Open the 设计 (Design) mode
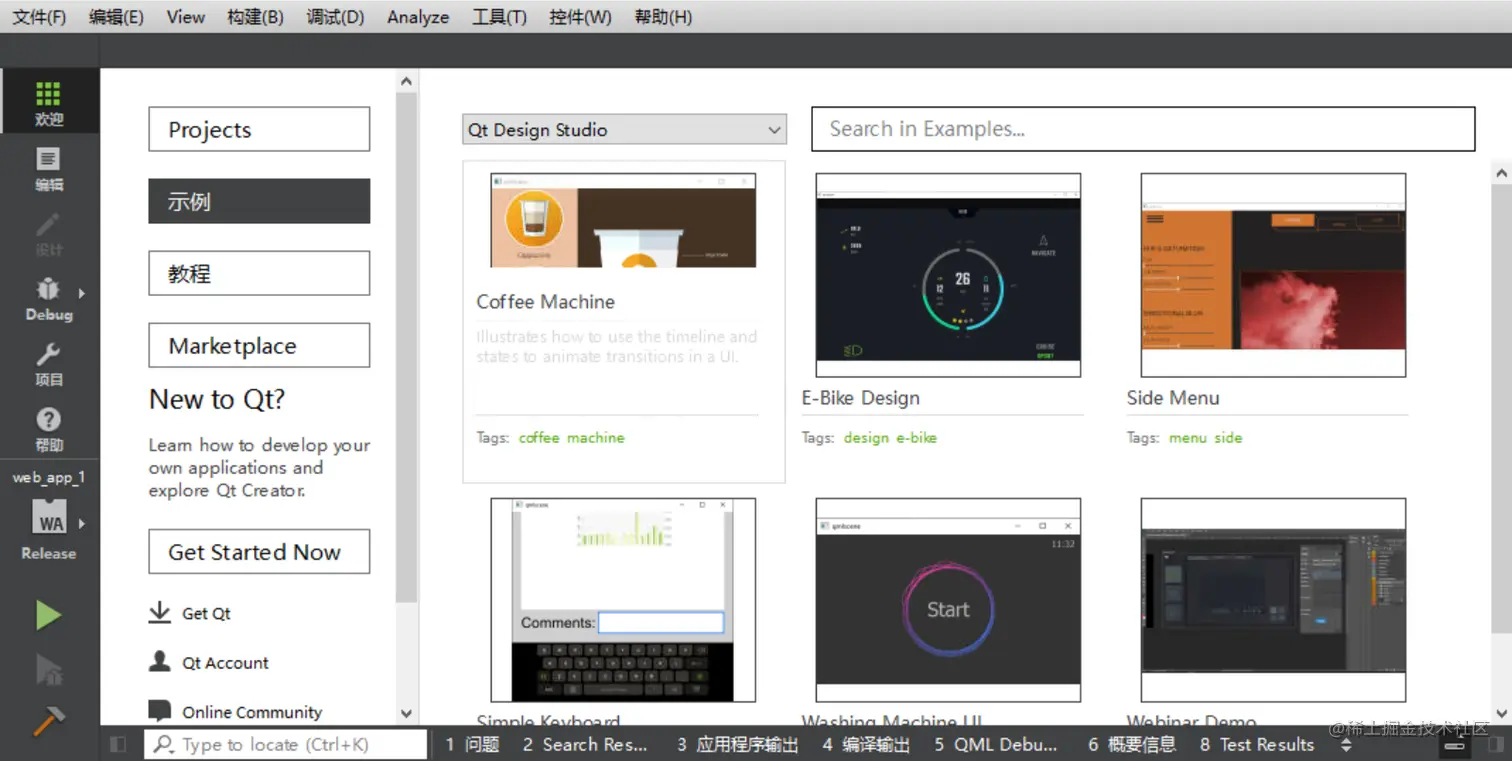This screenshot has width=1512, height=761. point(49,234)
